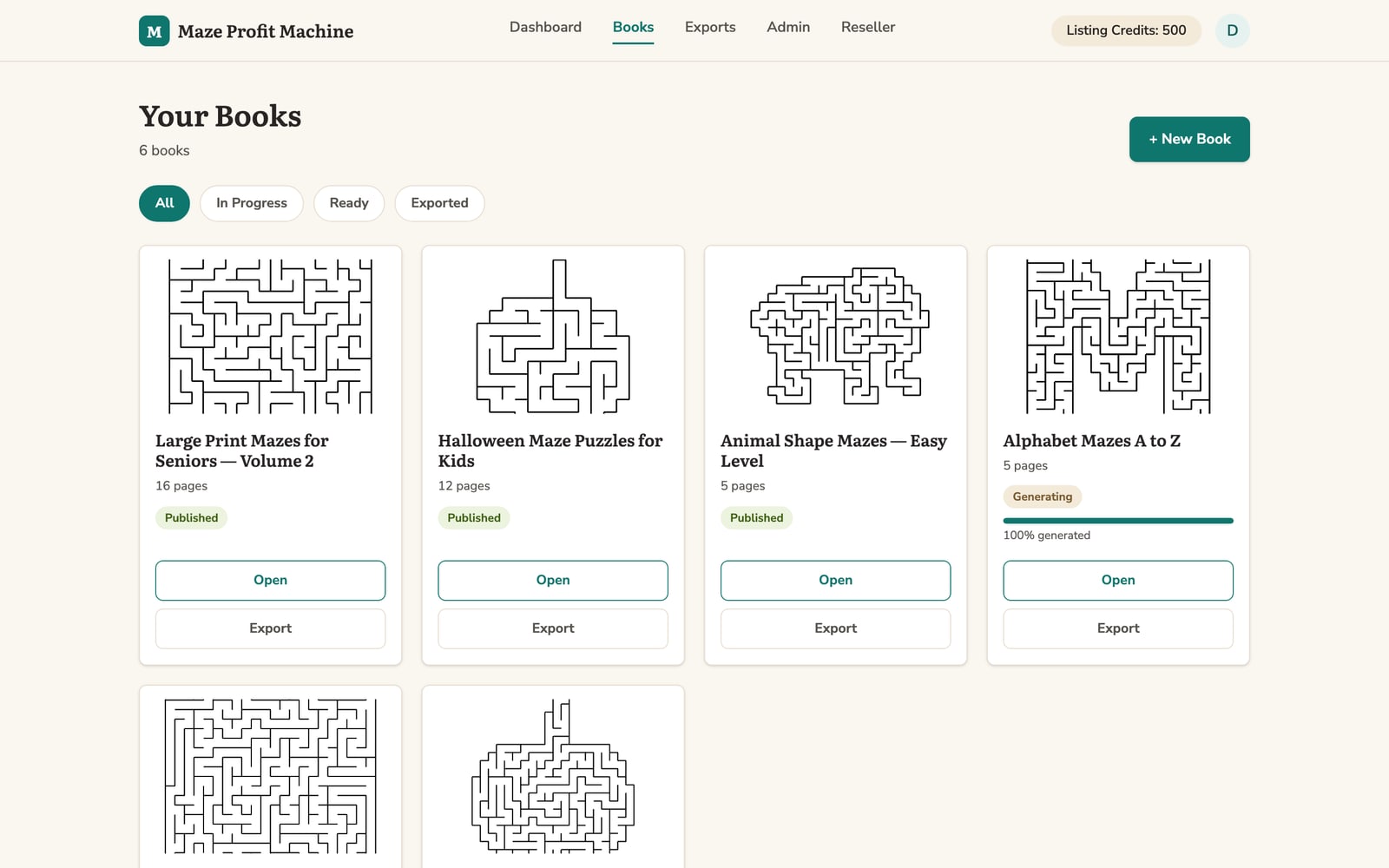The image size is (1389, 868).
Task: Create a book with + New Book
Action: tap(1189, 139)
